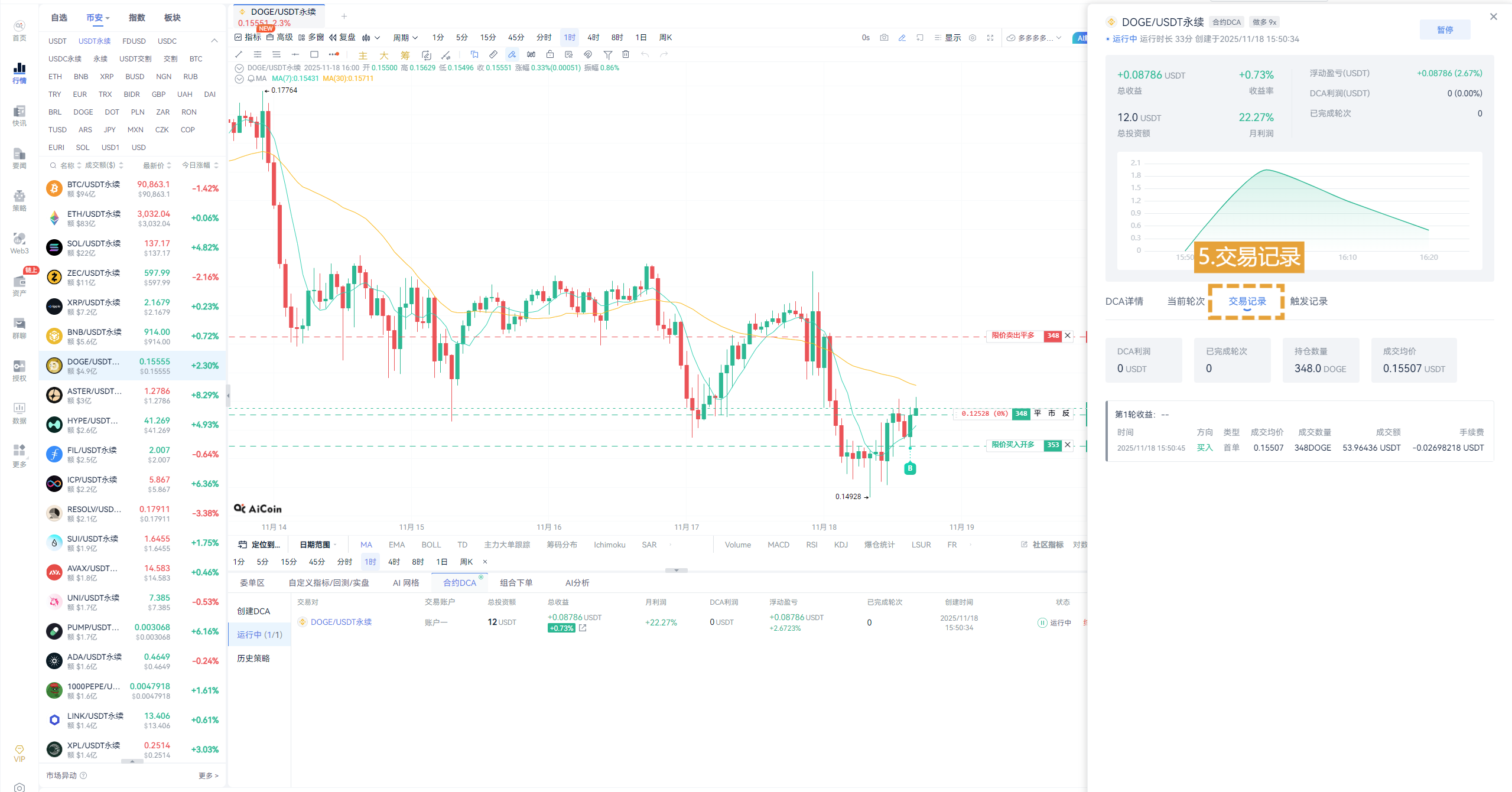Open the 周期 period dropdown
Viewport: 1512px width, 792px height.
coord(405,38)
